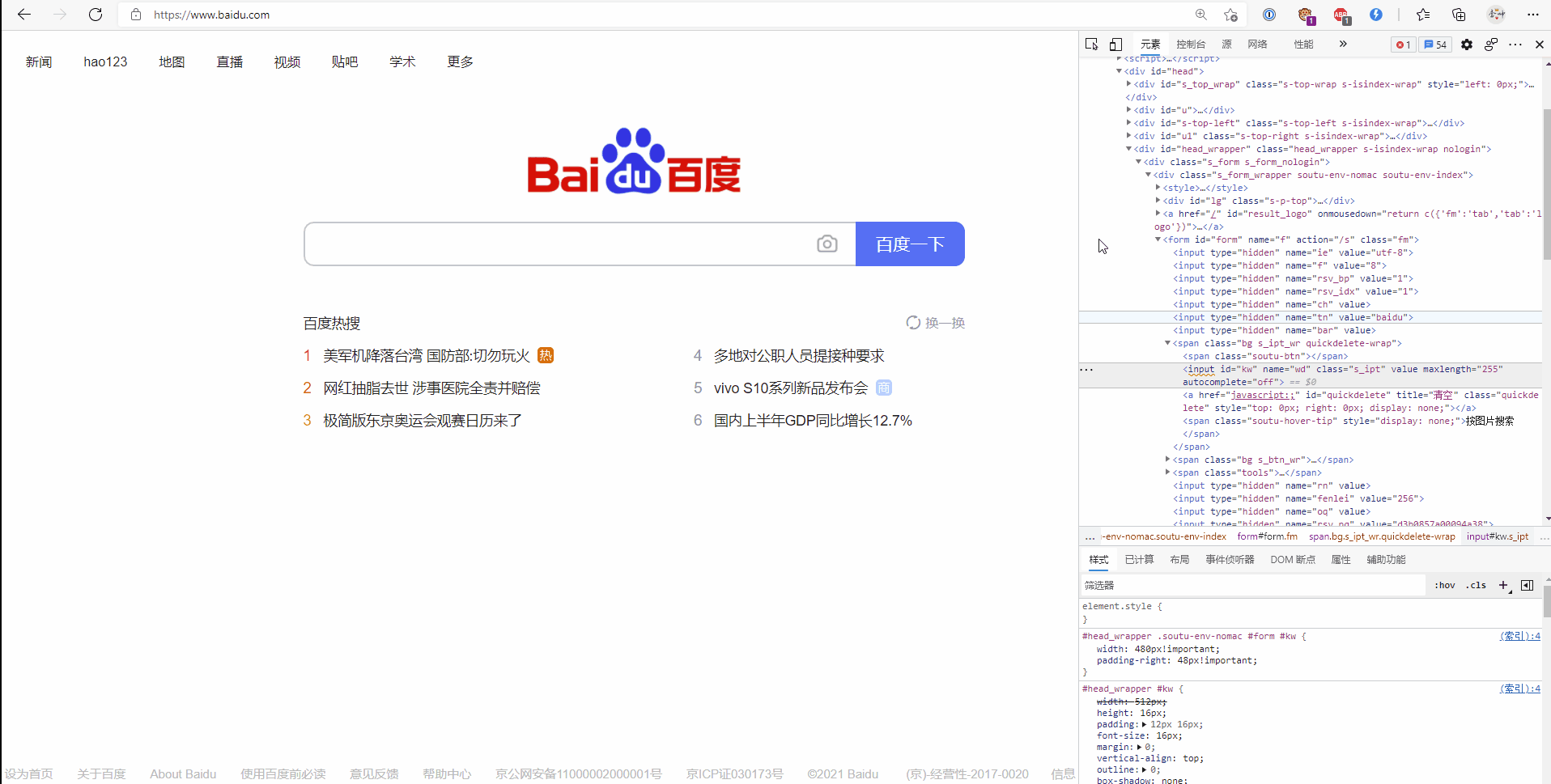
Task: Open DevTools customize and control menu
Action: point(1515,44)
